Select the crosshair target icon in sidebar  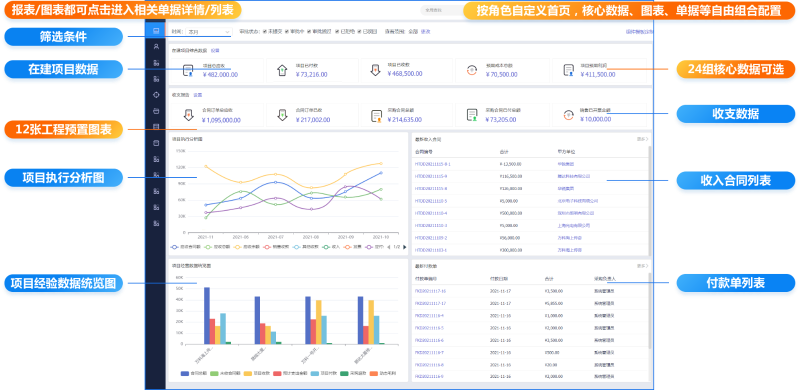[x=156, y=95]
